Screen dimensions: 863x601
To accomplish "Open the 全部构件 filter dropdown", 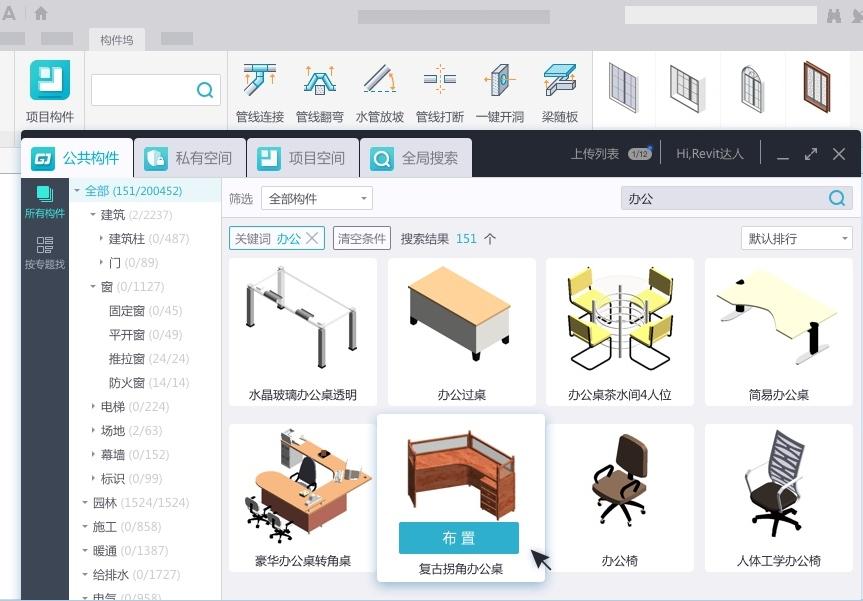I will click(317, 199).
